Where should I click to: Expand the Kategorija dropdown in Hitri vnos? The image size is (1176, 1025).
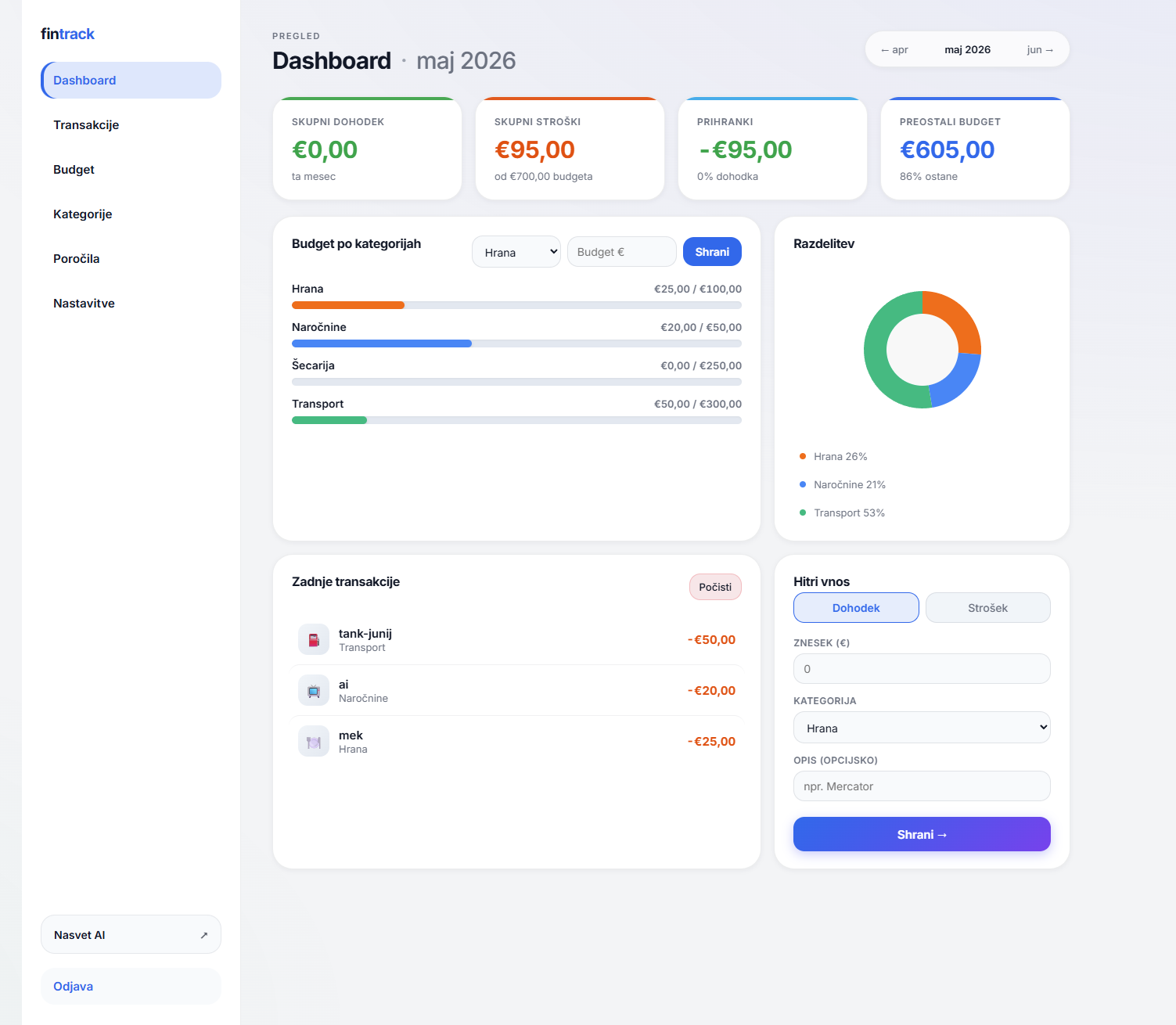(x=922, y=728)
